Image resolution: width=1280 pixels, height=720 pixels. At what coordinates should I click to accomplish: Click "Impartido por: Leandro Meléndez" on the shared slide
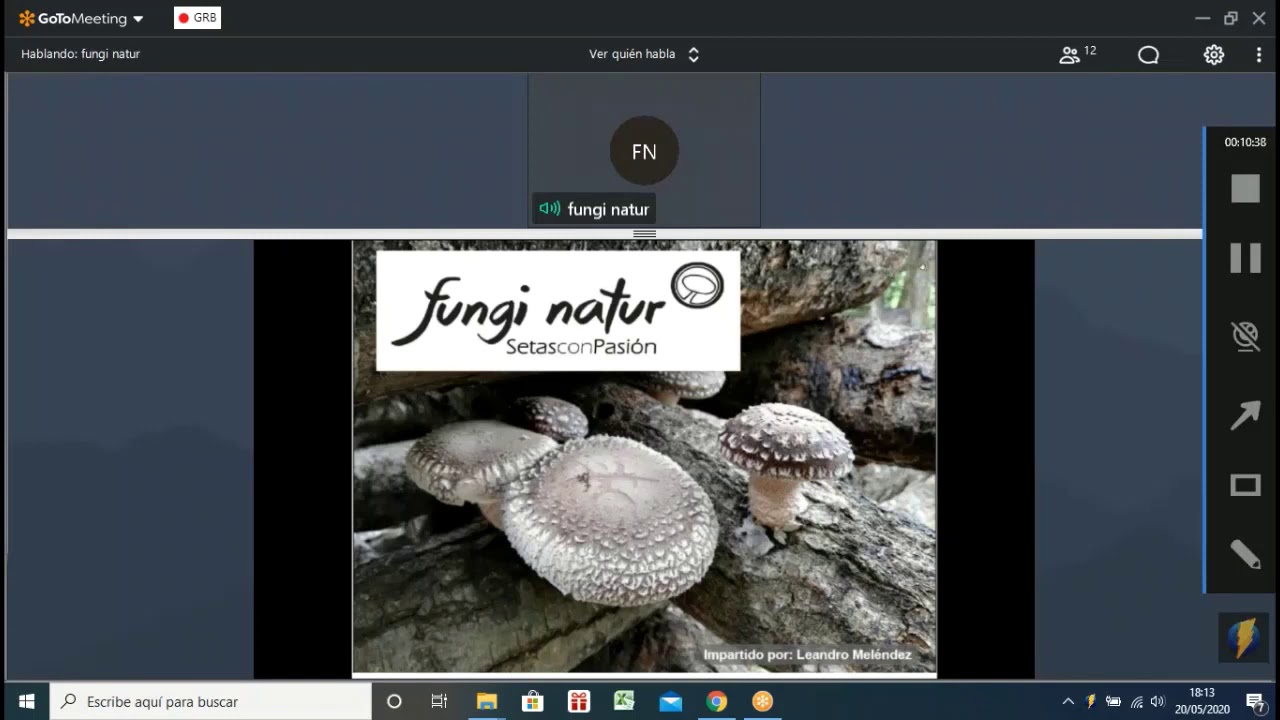click(807, 655)
